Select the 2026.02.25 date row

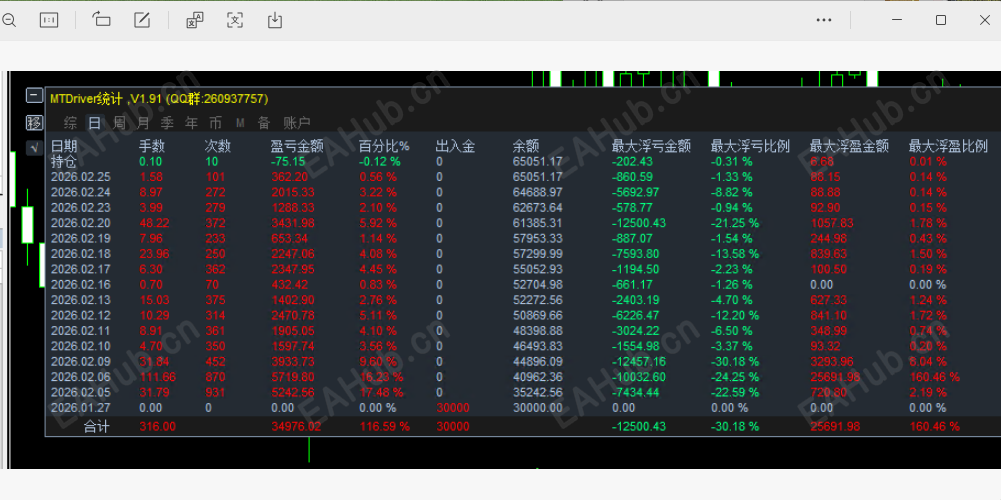pos(80,177)
